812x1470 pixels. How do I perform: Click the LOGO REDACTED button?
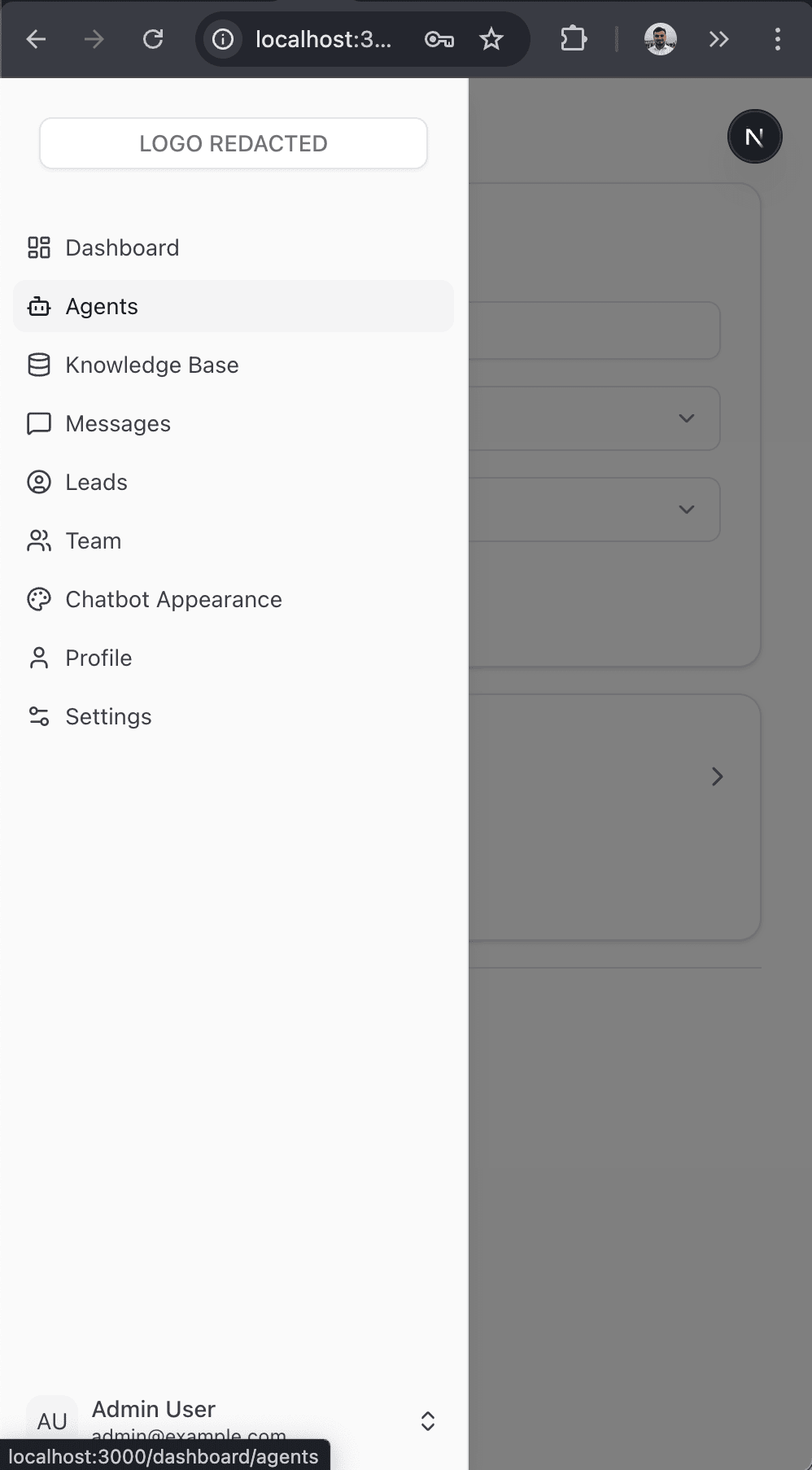233,143
